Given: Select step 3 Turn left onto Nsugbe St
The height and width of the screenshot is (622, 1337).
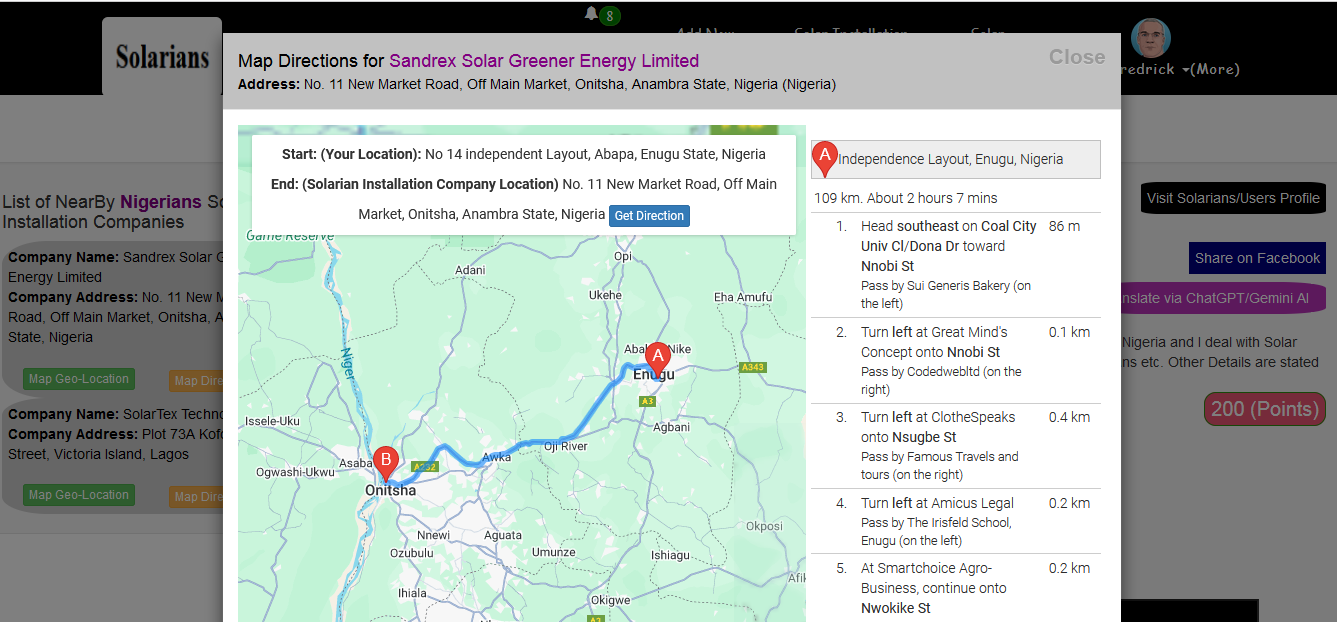Looking at the screenshot, I should click(956, 446).
